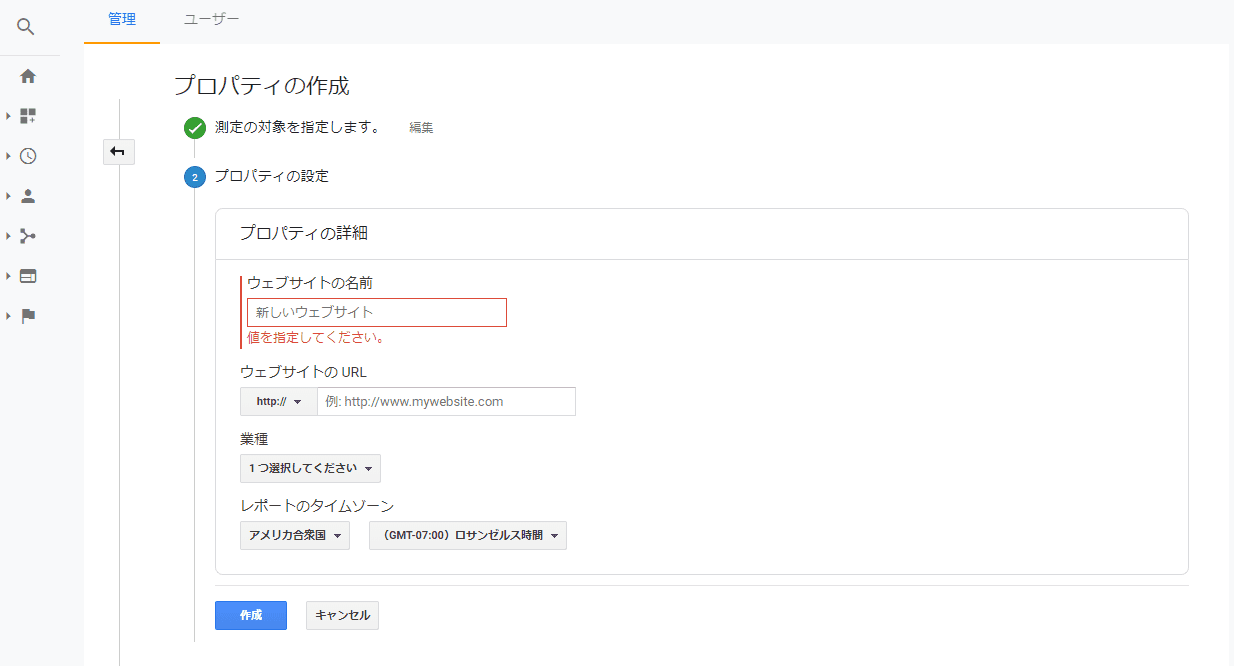Open the Conversions flag icon in the sidebar

(28, 316)
